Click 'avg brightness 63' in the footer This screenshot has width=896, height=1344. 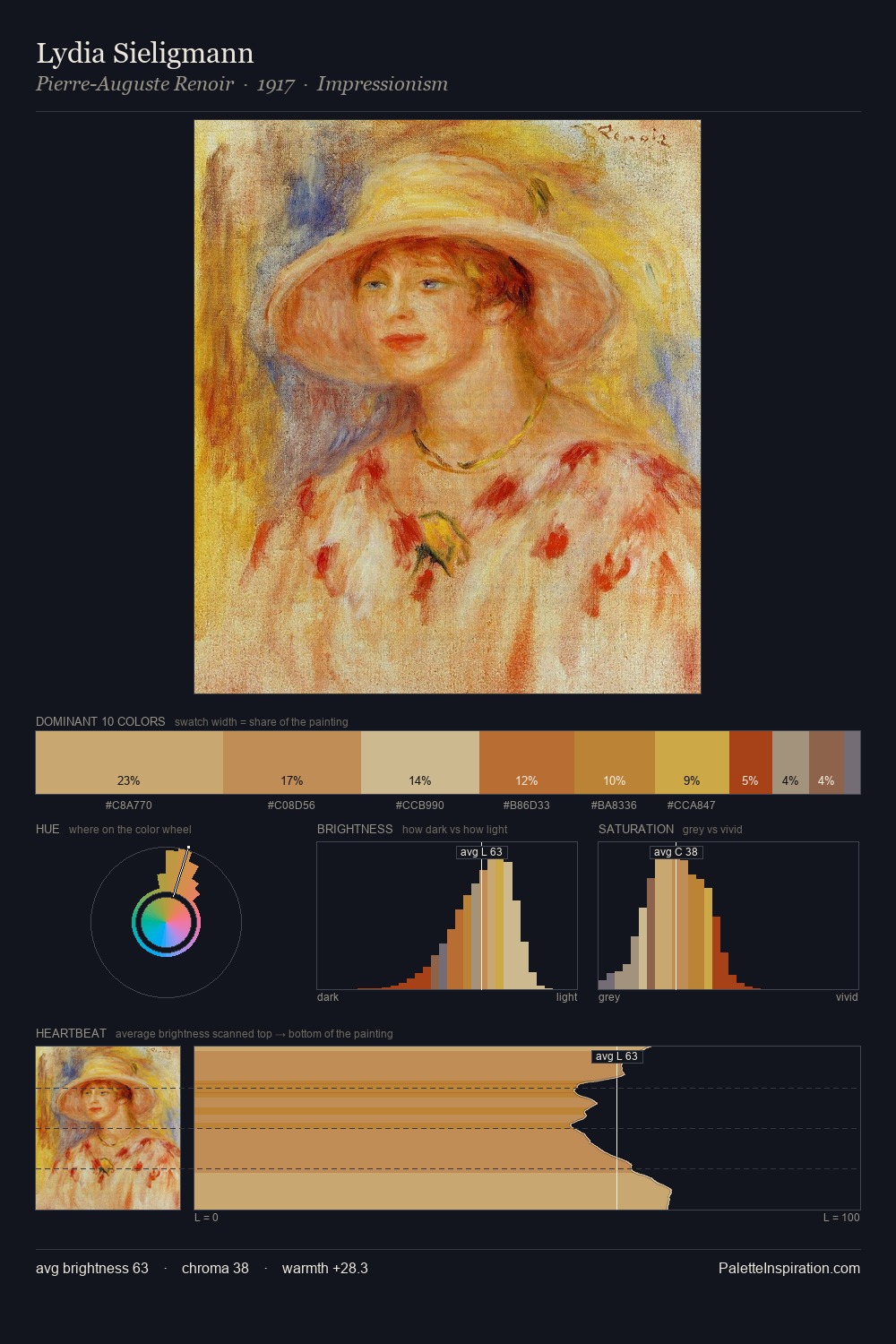pyautogui.click(x=92, y=1268)
